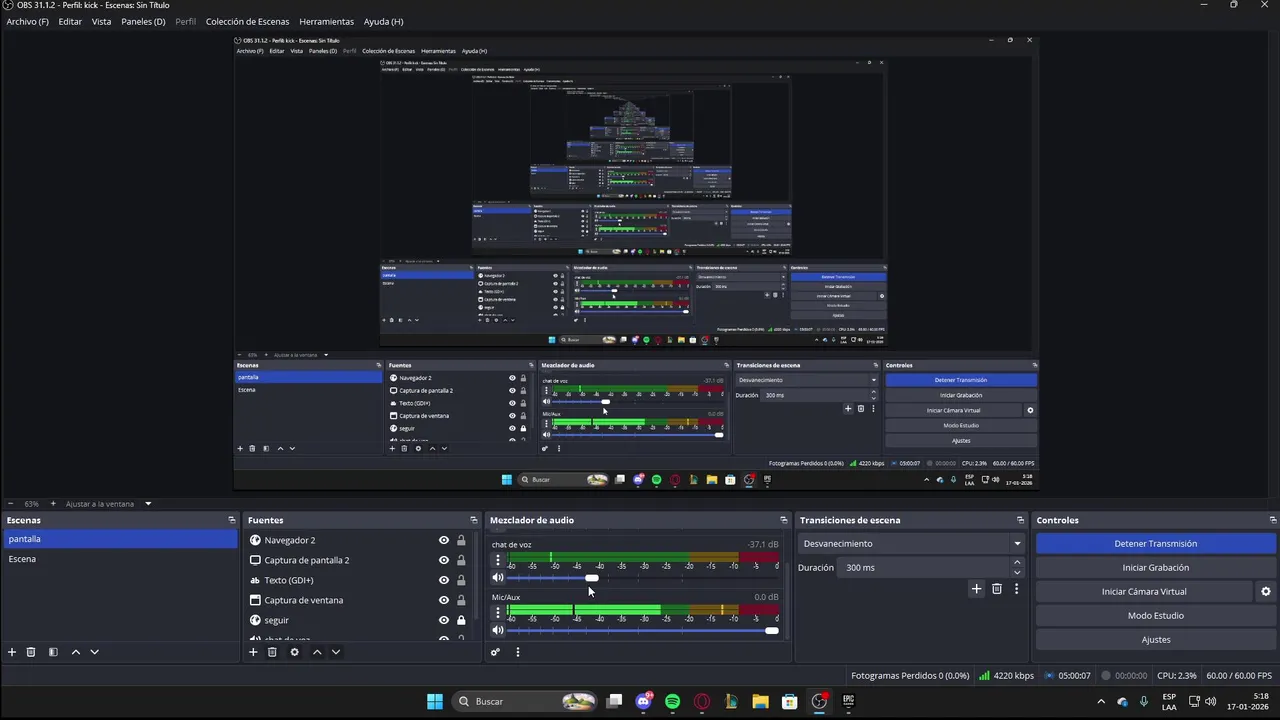Viewport: 1280px width, 720px height.
Task: Open Ayuda (H) menu
Action: [x=383, y=21]
